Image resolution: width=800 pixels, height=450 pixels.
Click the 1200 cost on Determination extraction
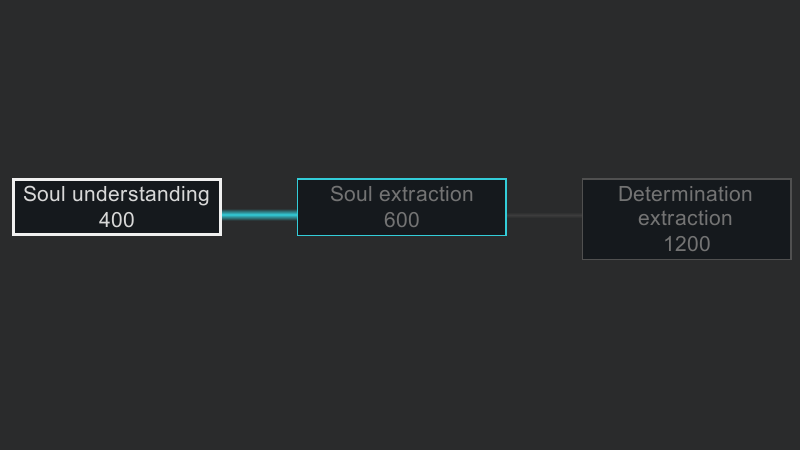tap(687, 244)
